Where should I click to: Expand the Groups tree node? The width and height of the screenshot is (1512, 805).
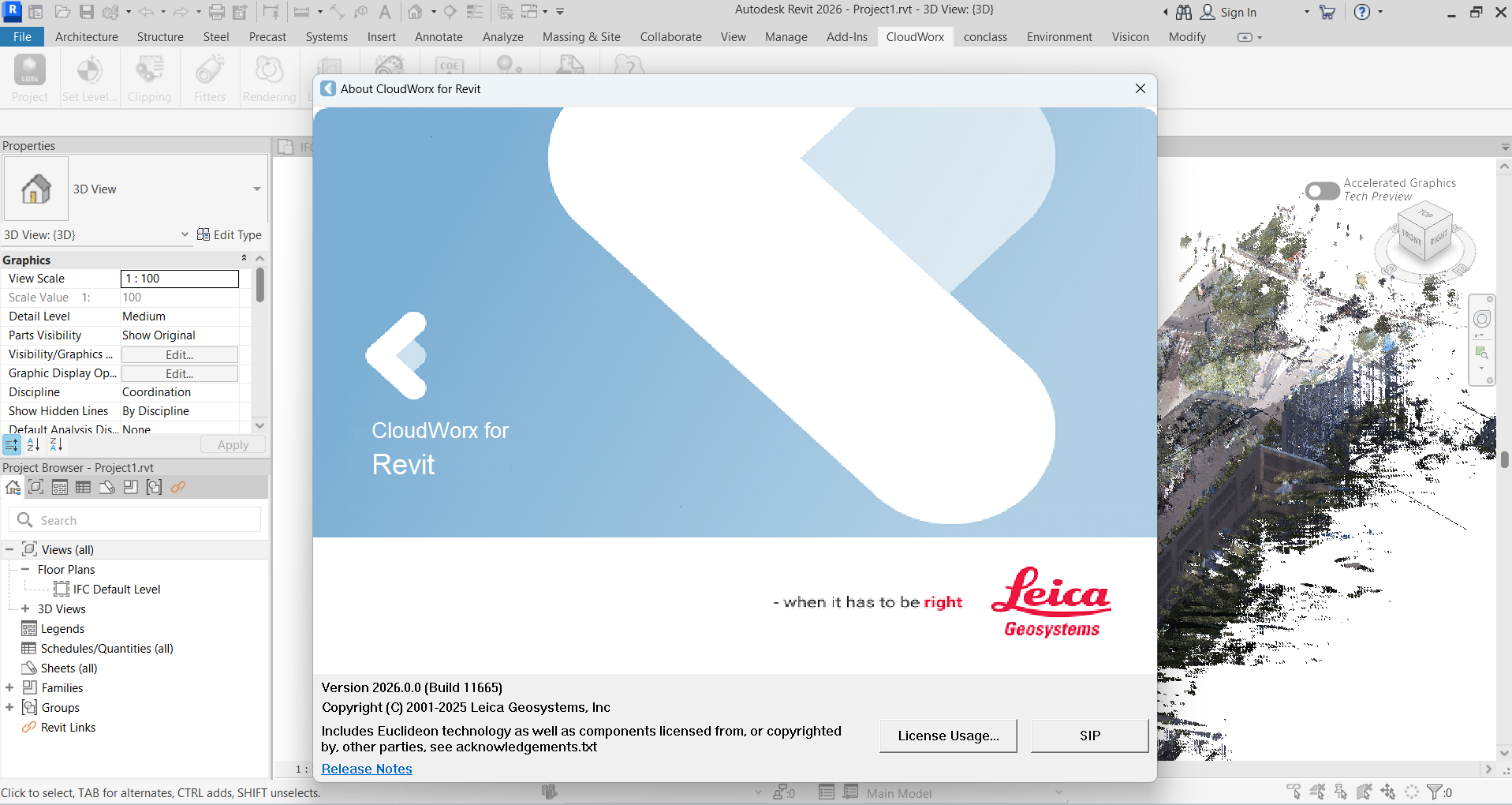pyautogui.click(x=9, y=707)
